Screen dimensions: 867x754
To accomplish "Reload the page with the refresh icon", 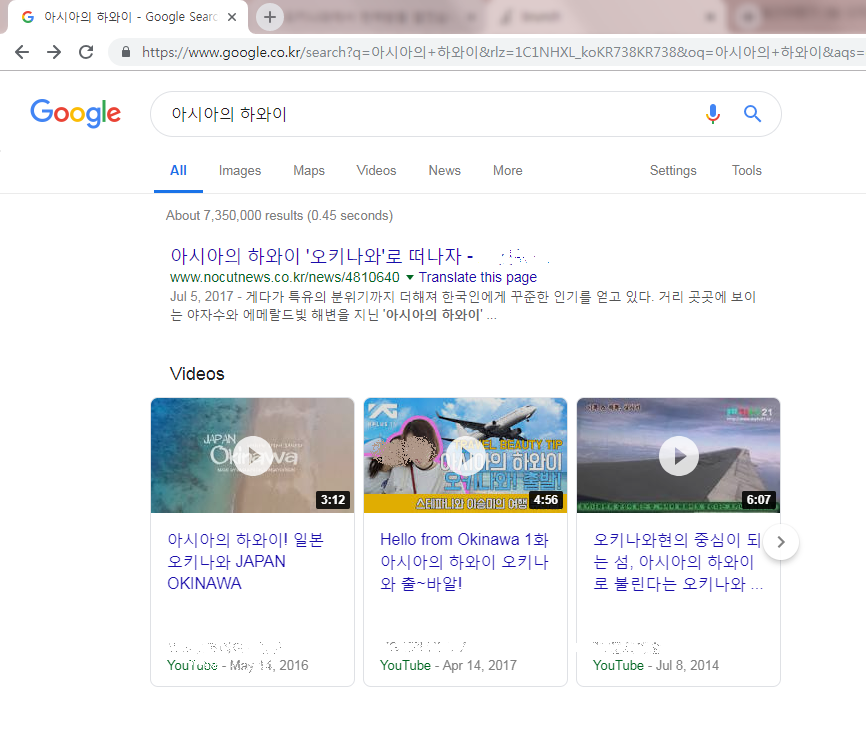I will point(86,52).
